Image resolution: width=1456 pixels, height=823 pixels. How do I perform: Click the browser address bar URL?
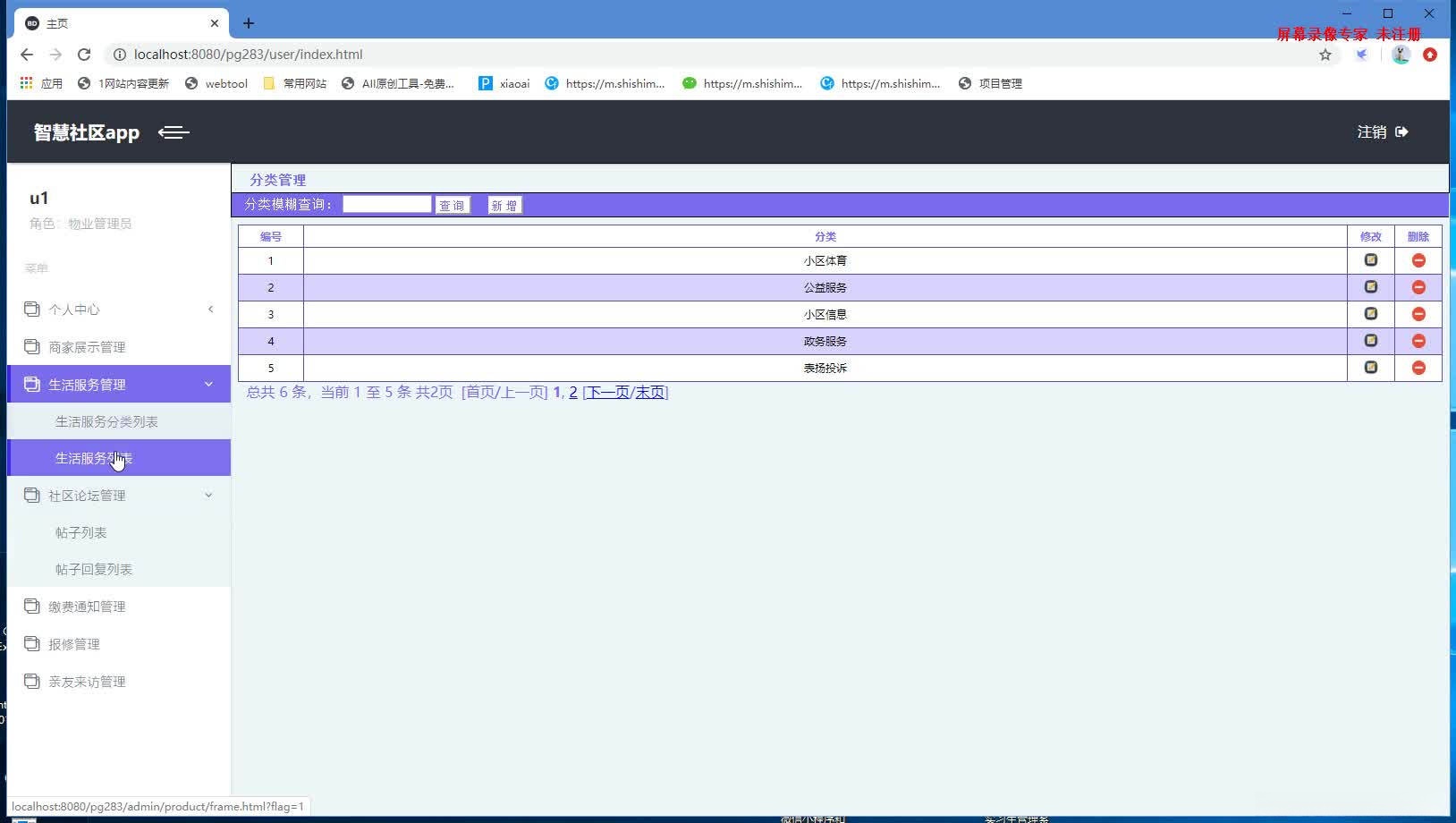(x=249, y=55)
